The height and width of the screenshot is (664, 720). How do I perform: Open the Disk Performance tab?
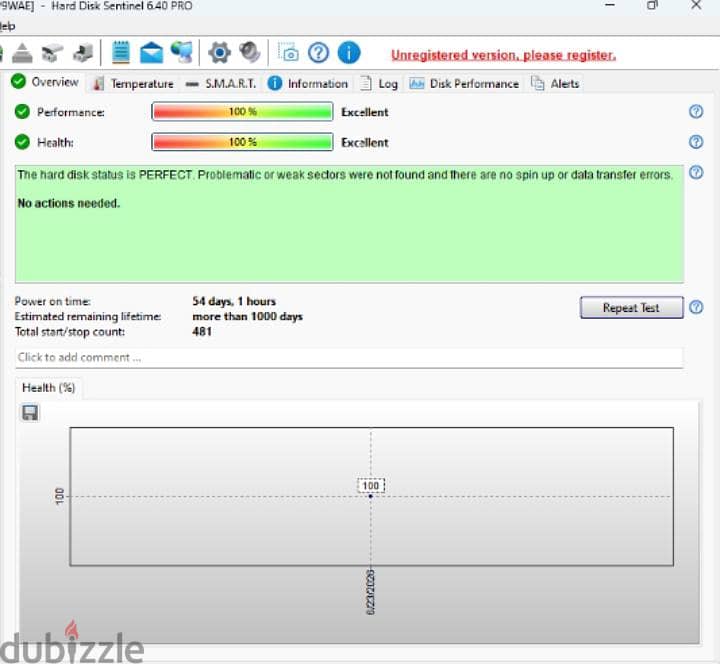click(464, 84)
